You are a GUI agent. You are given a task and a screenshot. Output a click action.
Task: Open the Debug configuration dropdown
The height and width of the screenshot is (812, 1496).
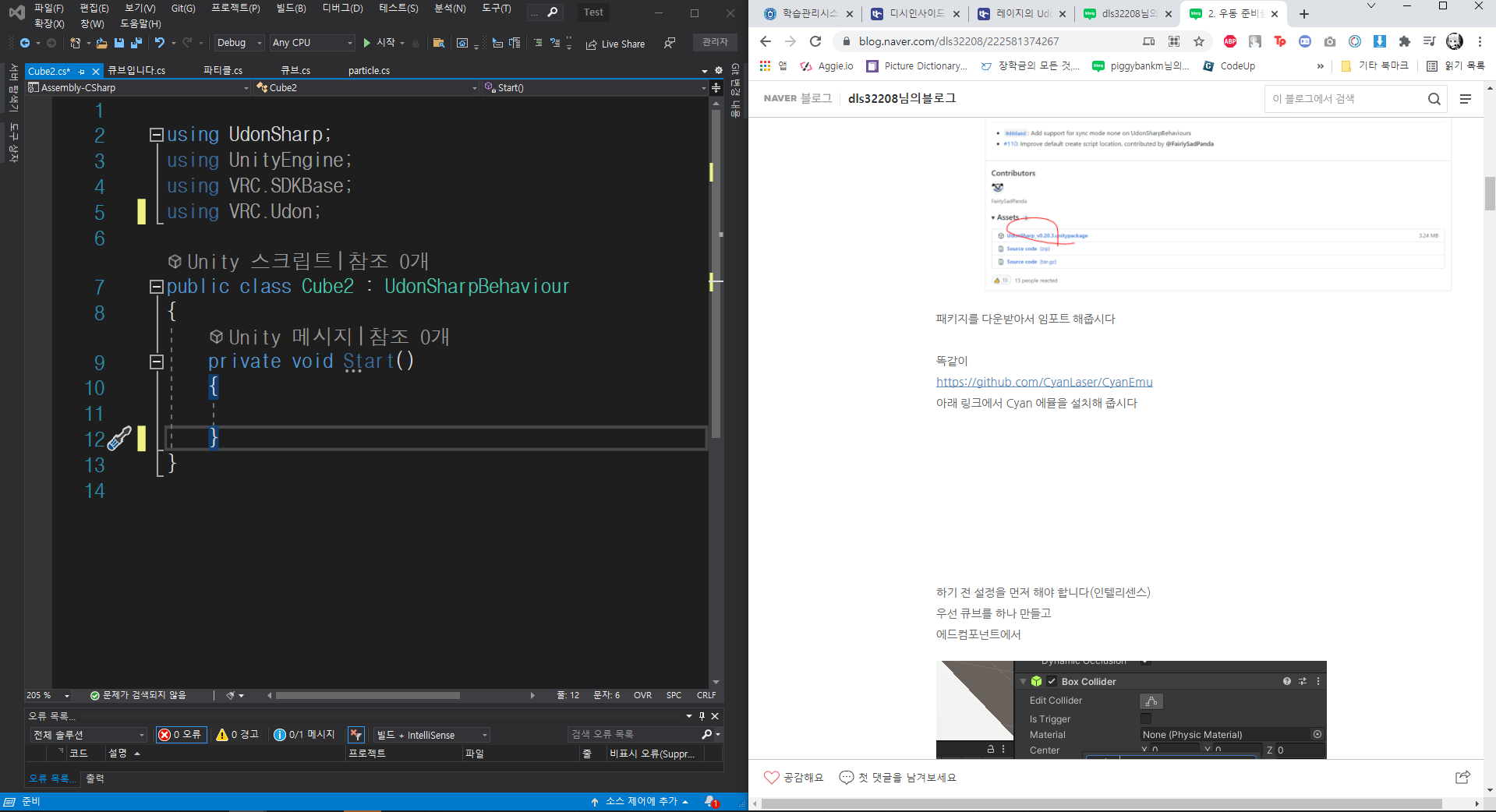pos(239,43)
